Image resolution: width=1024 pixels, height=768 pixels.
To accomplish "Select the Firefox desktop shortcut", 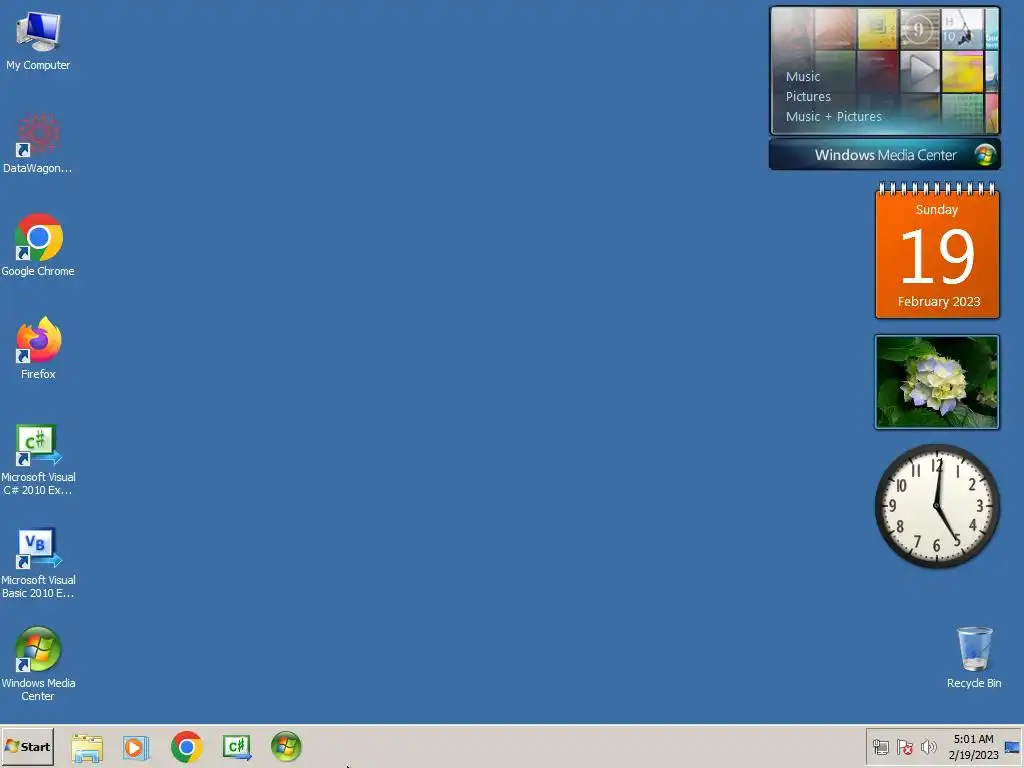I will point(38,349).
